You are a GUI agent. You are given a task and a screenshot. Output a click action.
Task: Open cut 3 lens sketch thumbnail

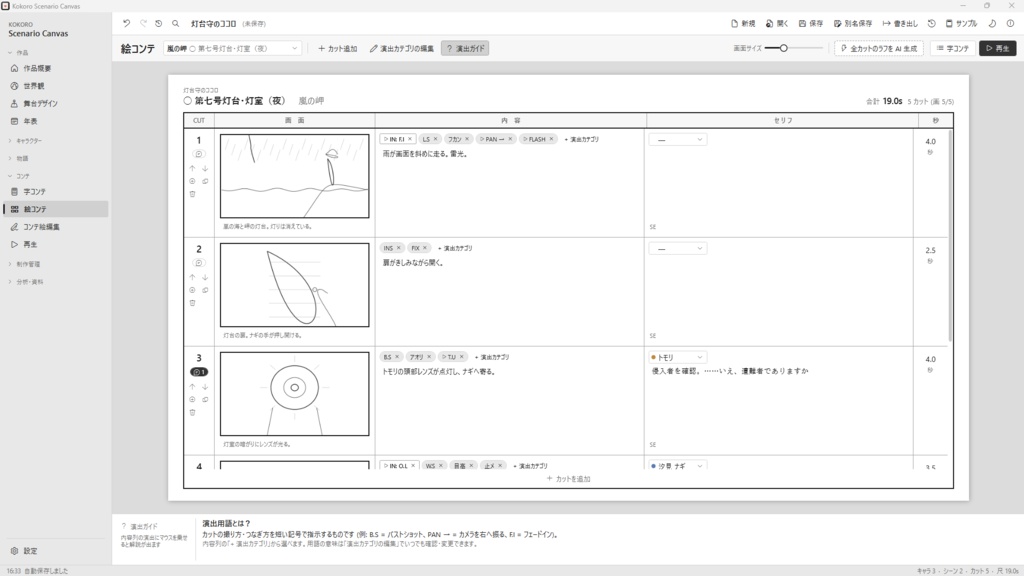coord(295,394)
